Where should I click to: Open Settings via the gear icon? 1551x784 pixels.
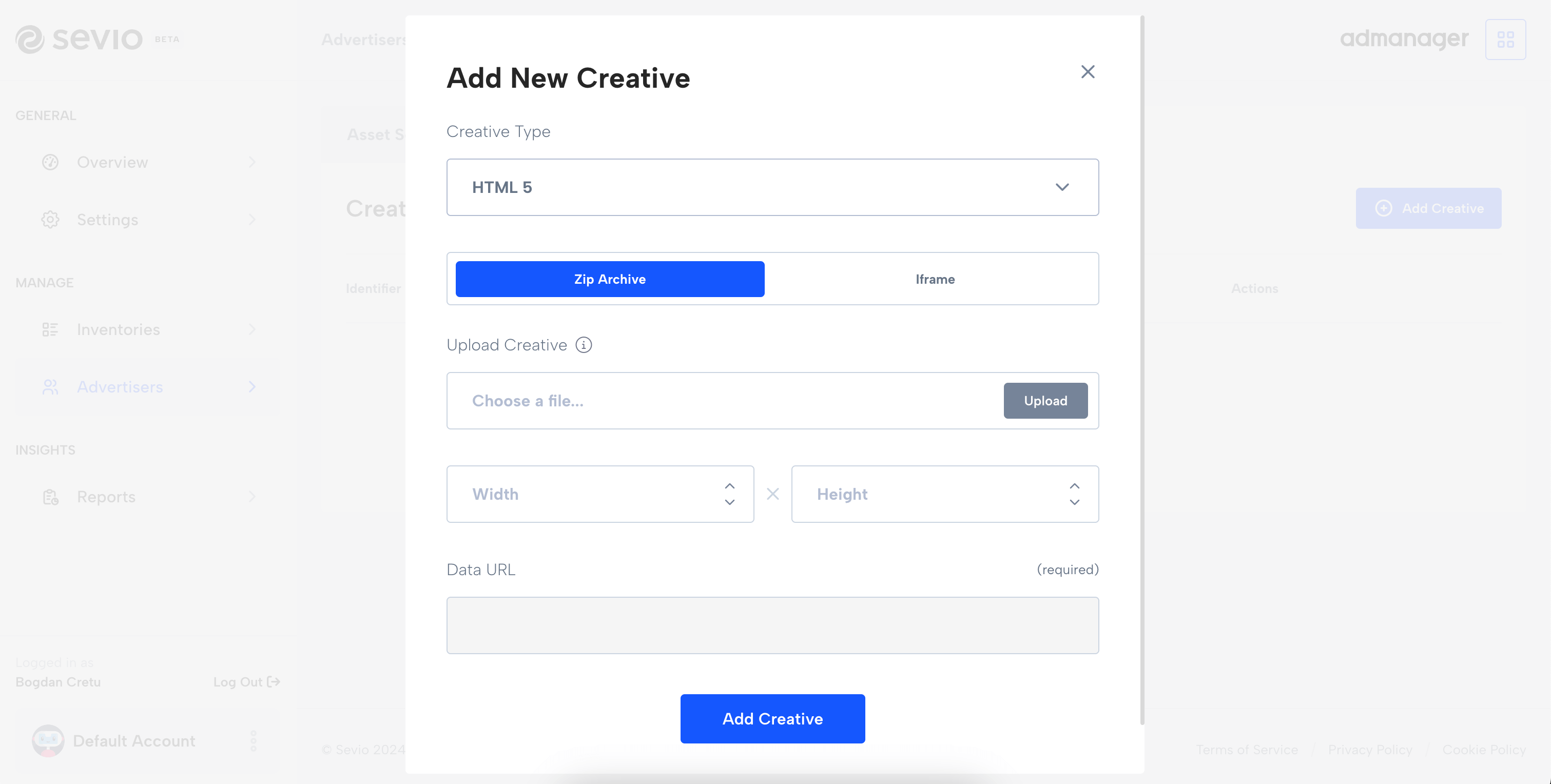[x=51, y=219]
